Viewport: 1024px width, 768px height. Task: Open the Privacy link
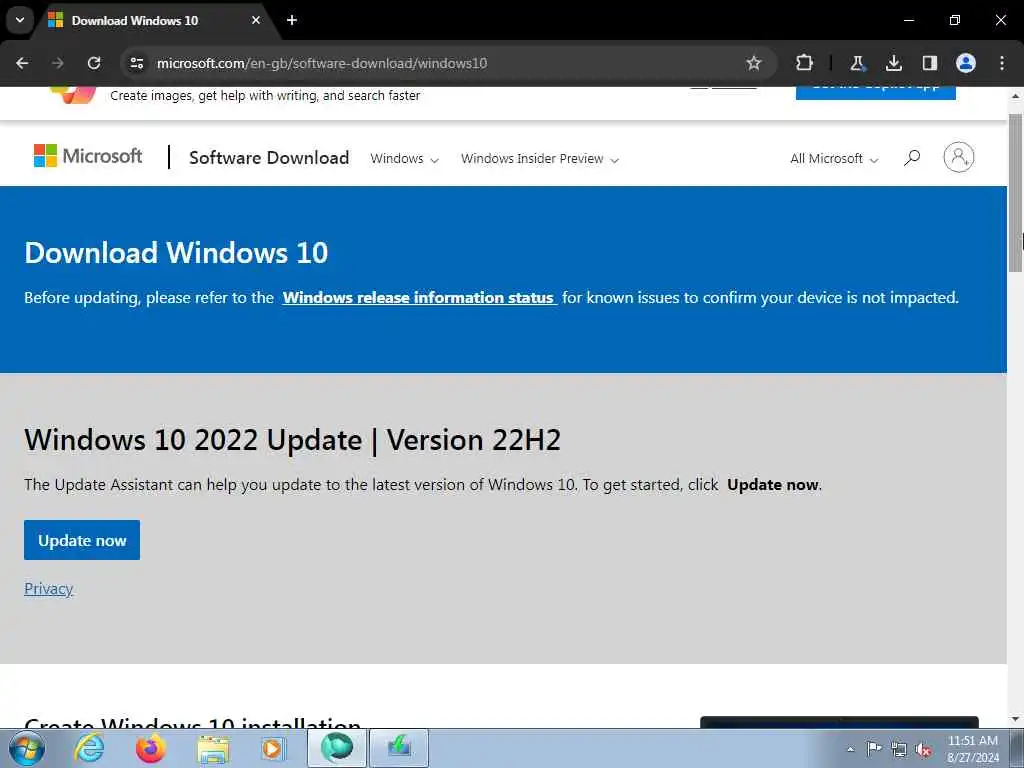[48, 588]
